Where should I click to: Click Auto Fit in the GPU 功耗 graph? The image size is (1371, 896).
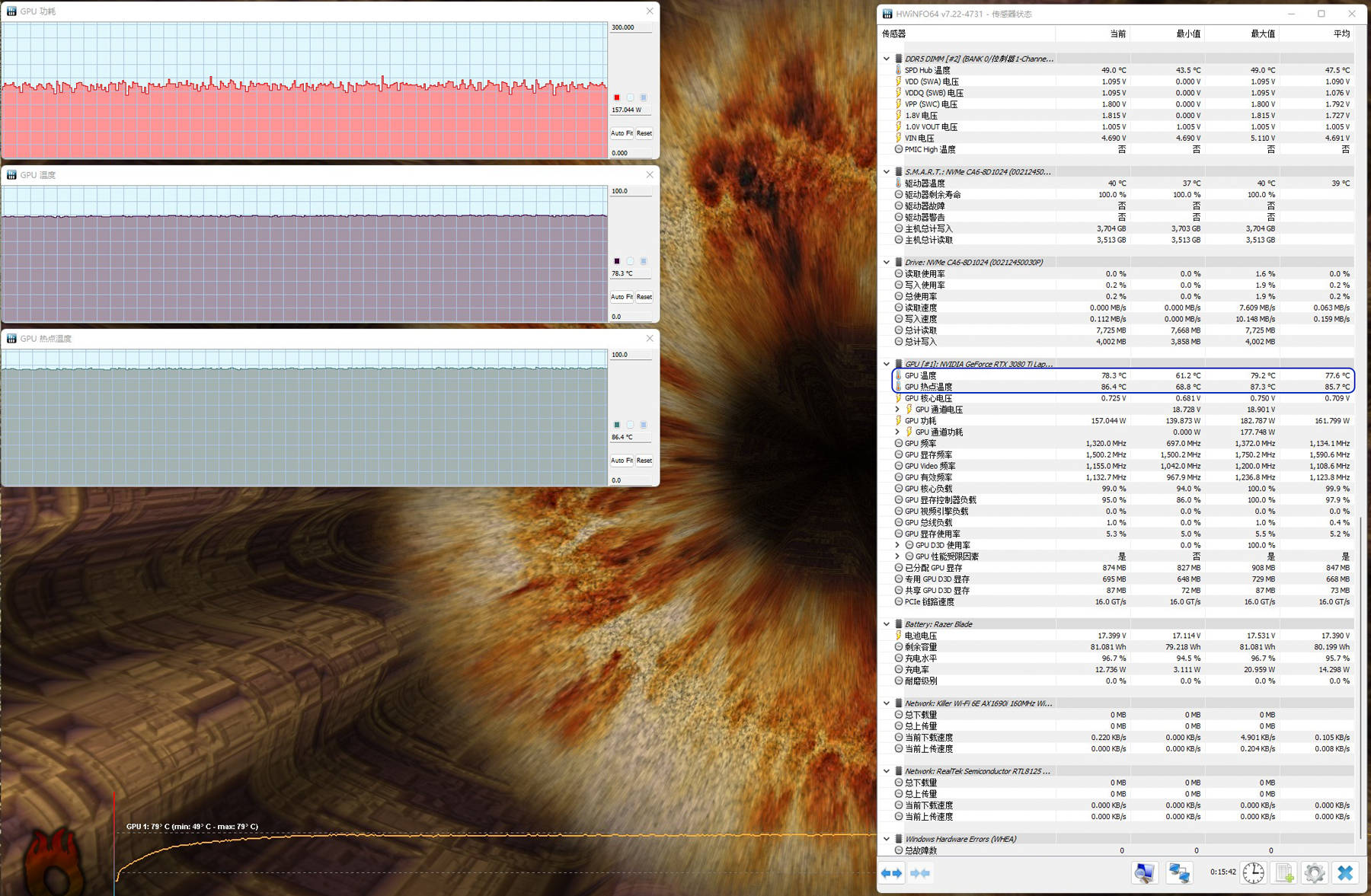click(622, 133)
